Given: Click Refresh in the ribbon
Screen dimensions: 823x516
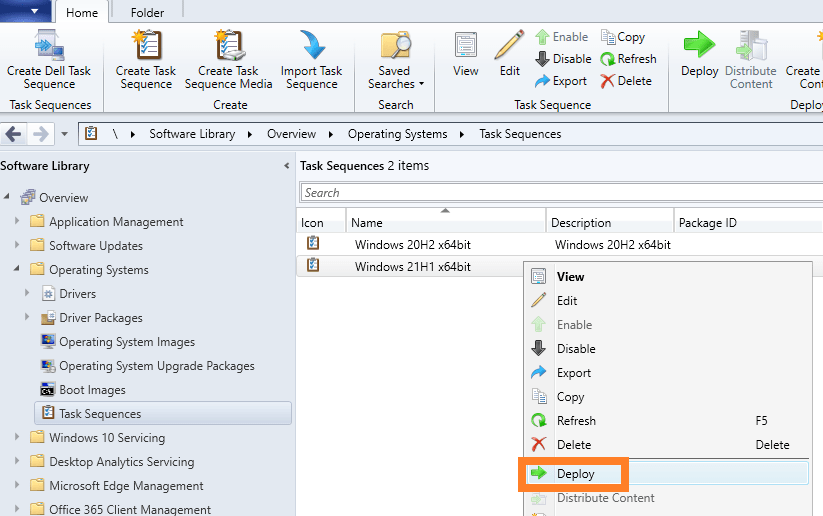Looking at the screenshot, I should (628, 59).
